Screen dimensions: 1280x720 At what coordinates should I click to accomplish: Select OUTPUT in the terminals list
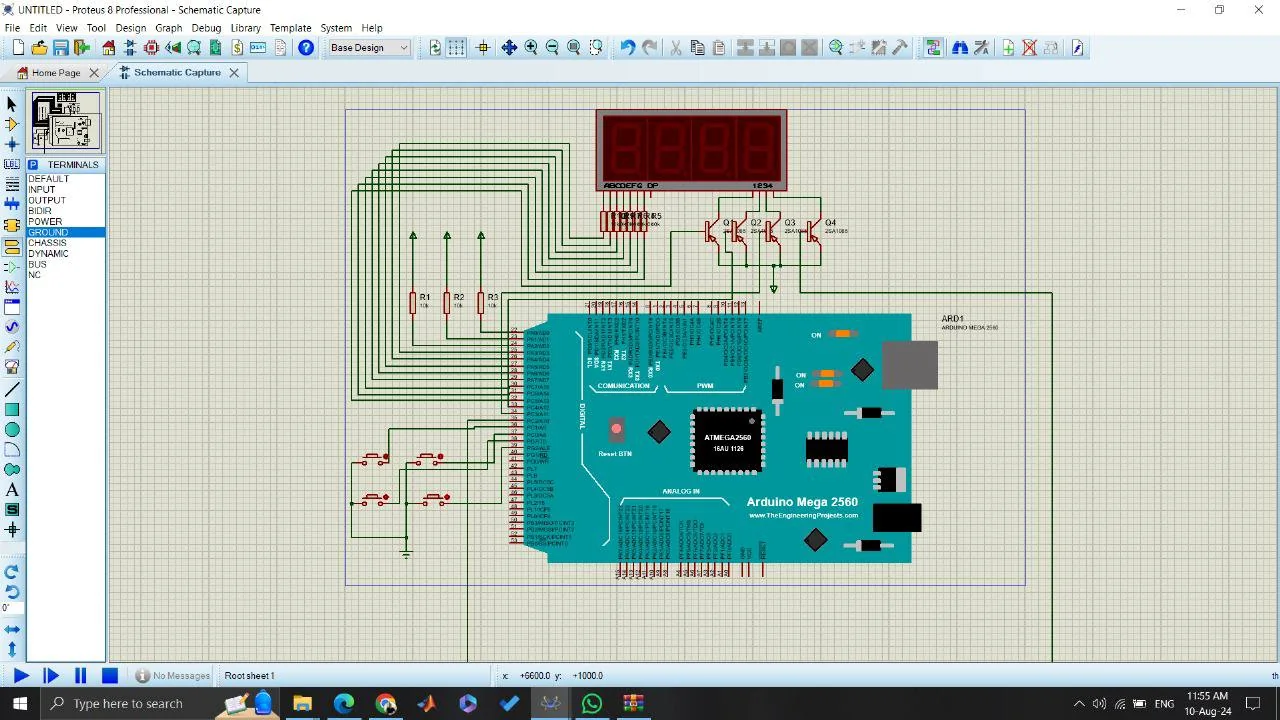47,201
